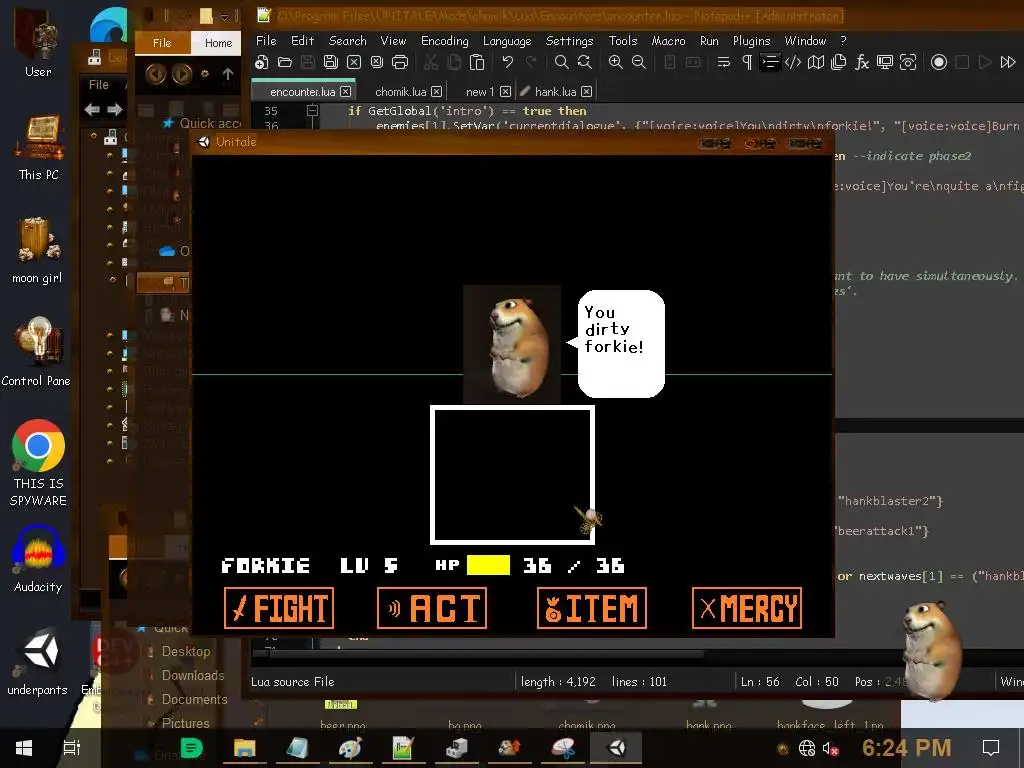Open the orange File tab in File Explorer
1024x768 pixels.
pyautogui.click(x=163, y=43)
